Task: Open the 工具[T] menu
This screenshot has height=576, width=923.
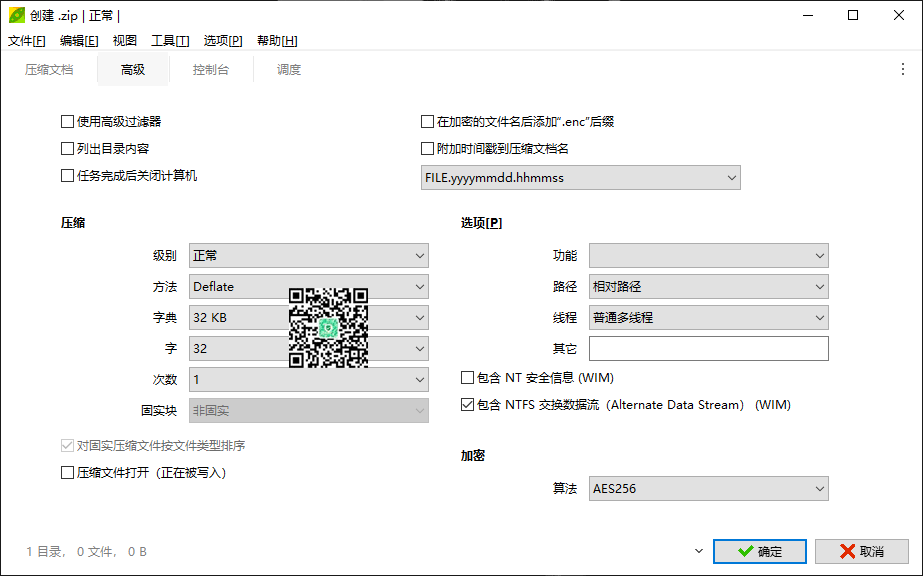Action: pyautogui.click(x=170, y=41)
